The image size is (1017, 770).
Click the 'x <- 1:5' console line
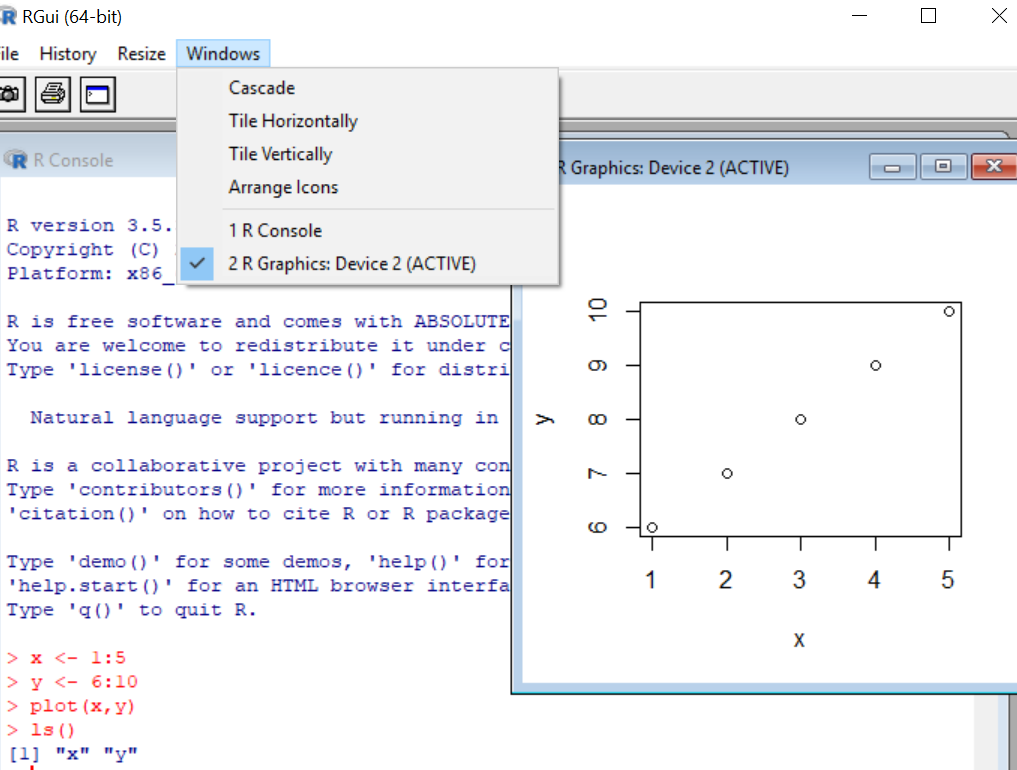click(66, 658)
